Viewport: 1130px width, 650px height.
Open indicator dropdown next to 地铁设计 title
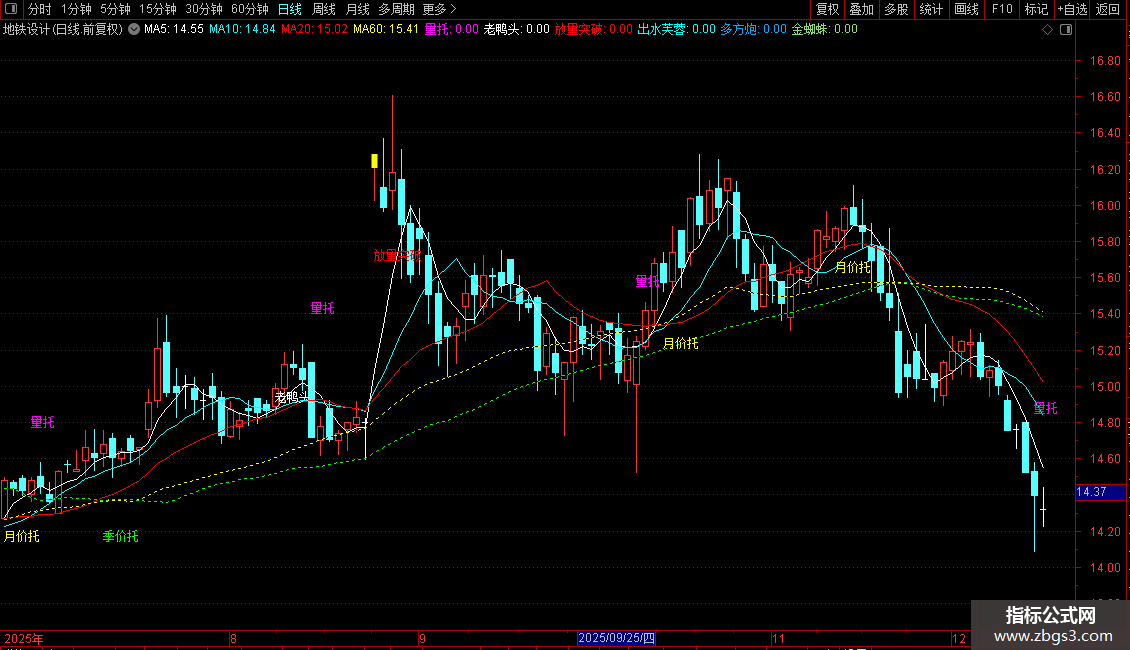(x=134, y=30)
